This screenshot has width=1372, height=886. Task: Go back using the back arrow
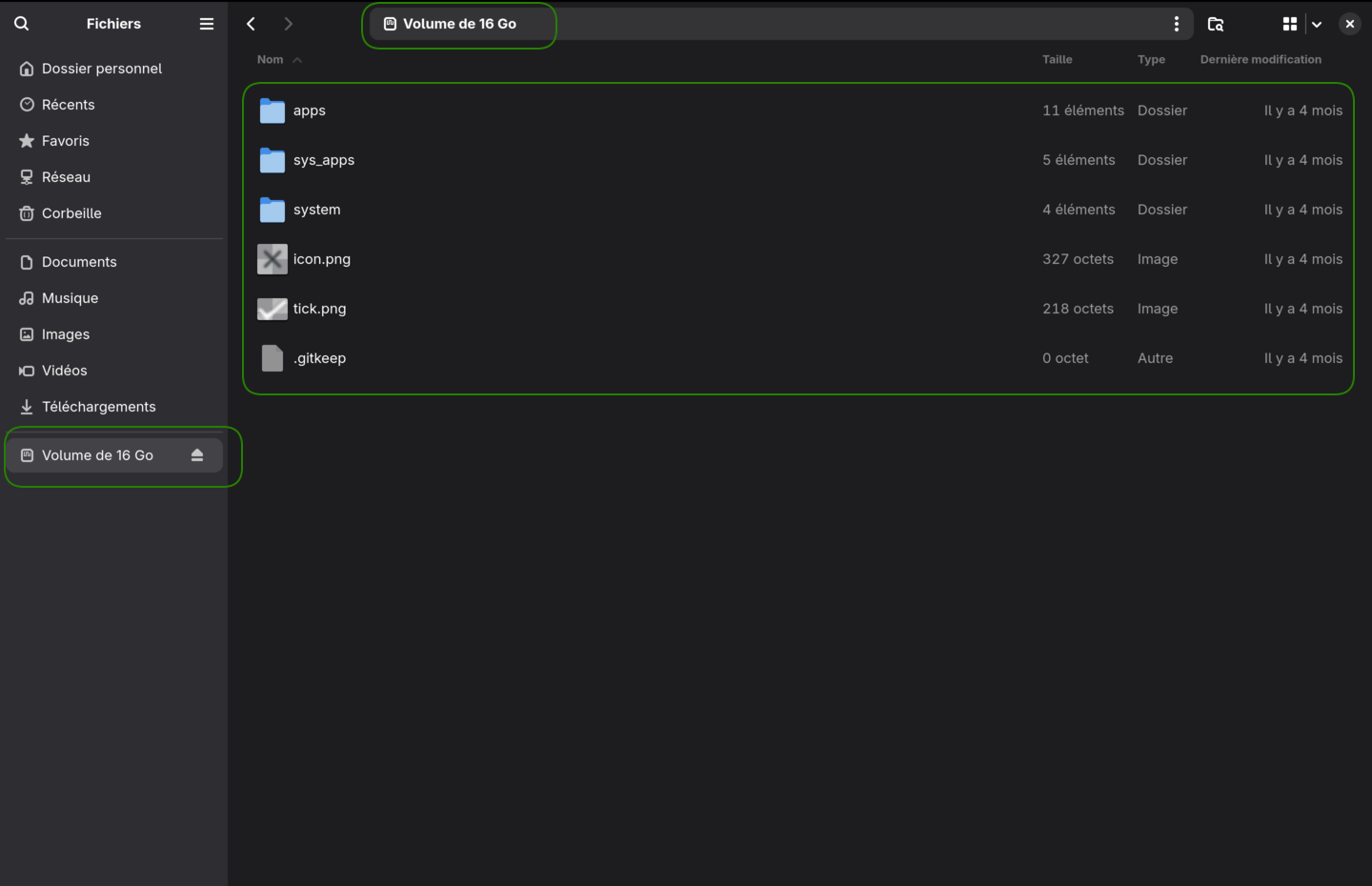(251, 23)
